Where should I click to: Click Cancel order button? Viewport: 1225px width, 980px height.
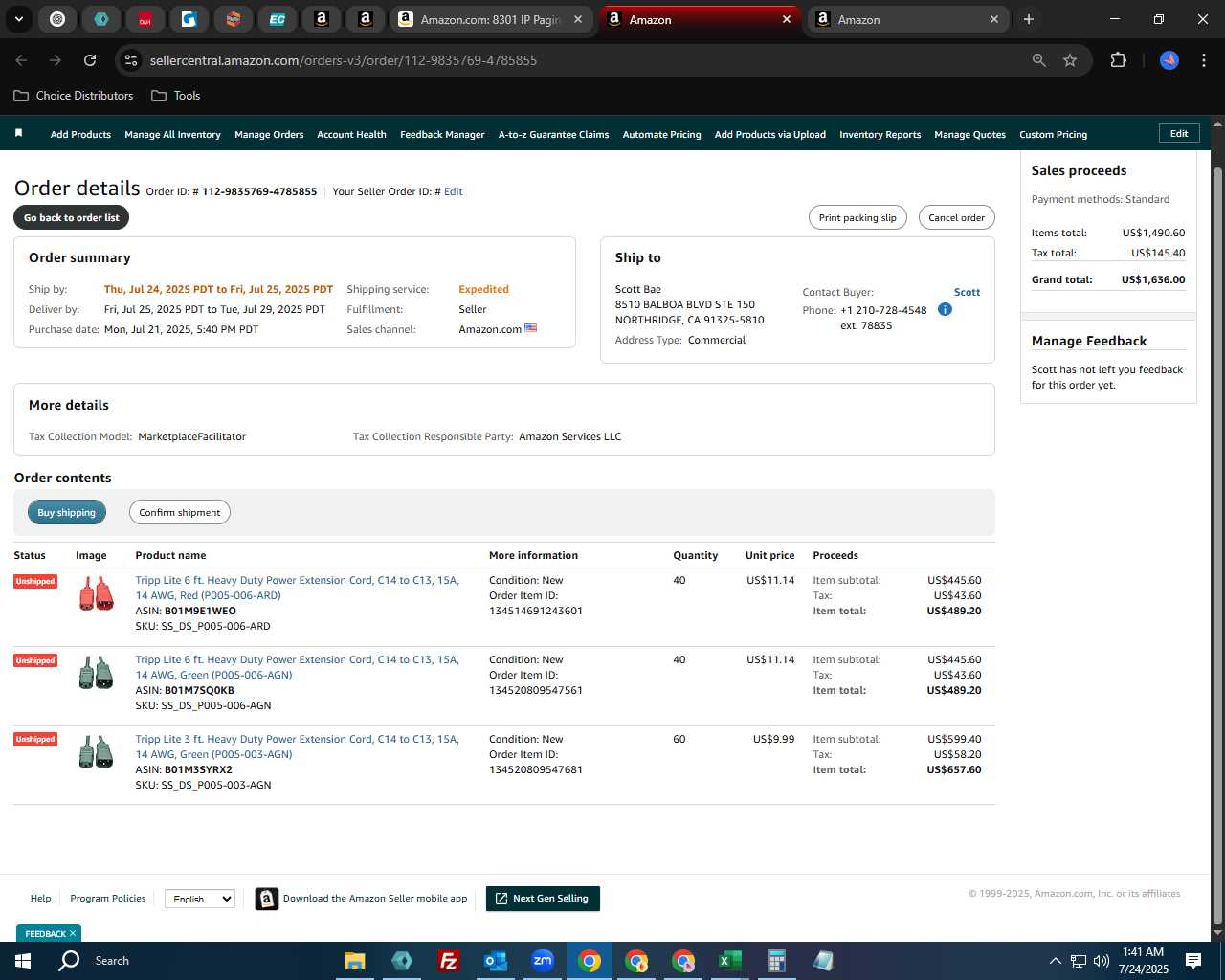pos(956,217)
